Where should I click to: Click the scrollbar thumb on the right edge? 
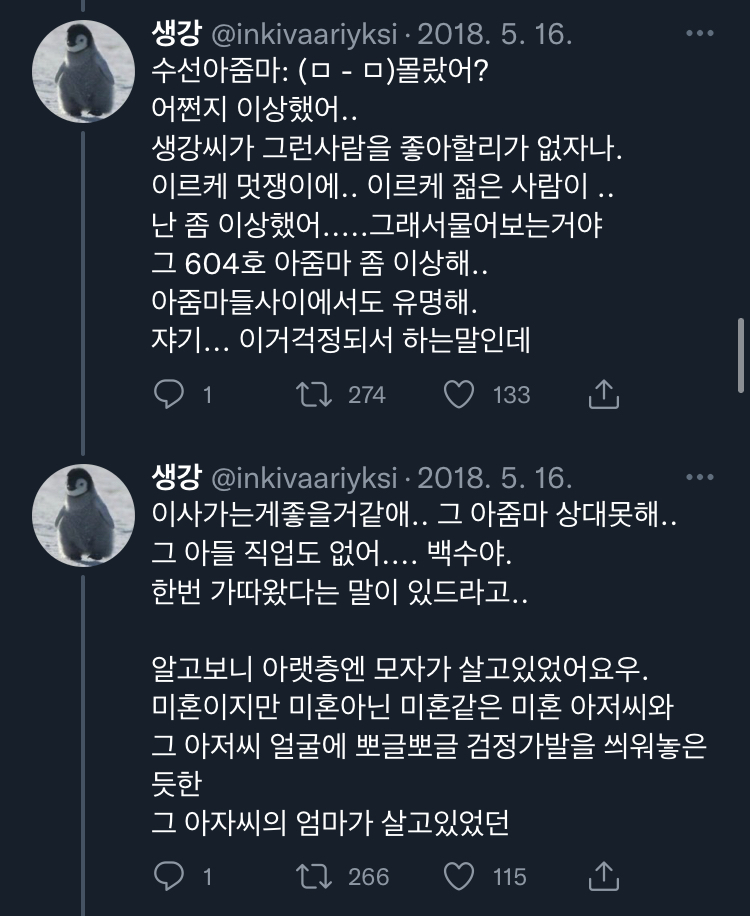coord(741,357)
